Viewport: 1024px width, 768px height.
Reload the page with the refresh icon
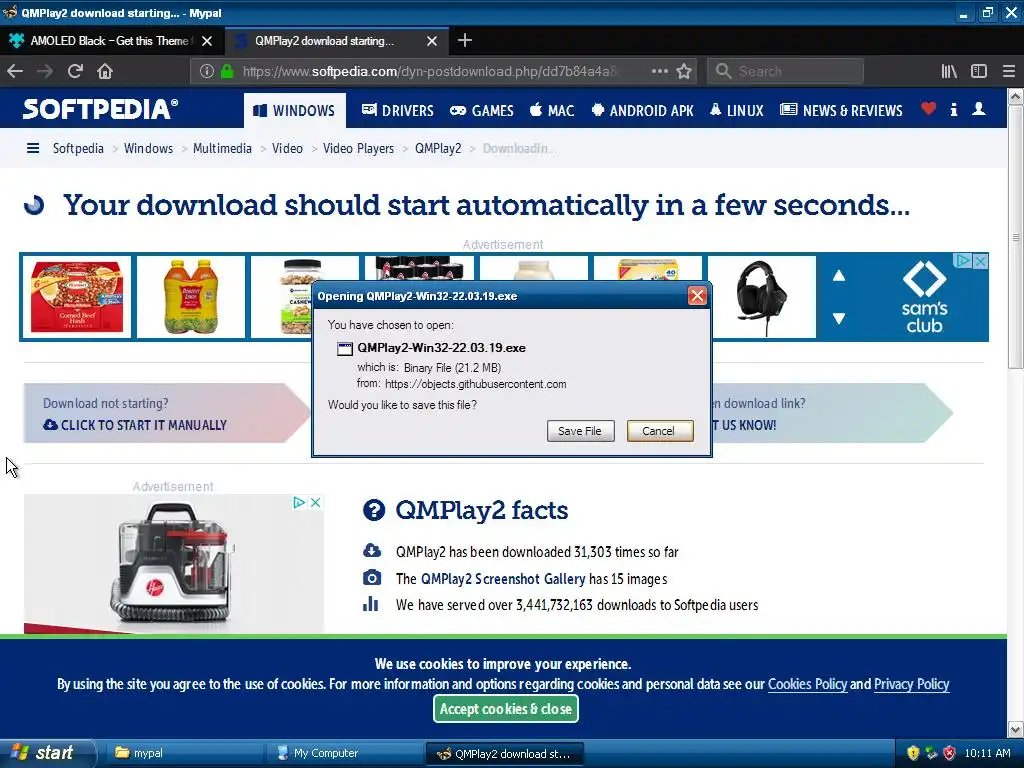coord(75,71)
